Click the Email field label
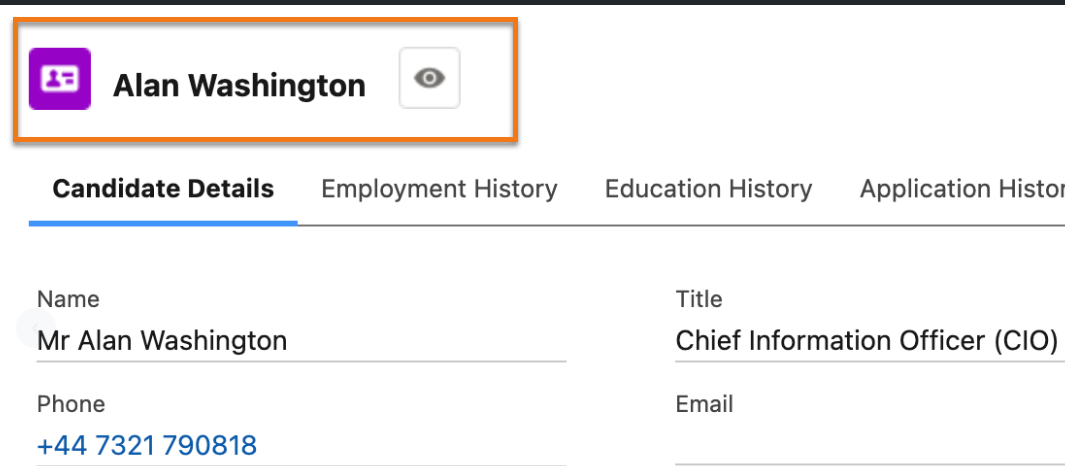 point(704,405)
